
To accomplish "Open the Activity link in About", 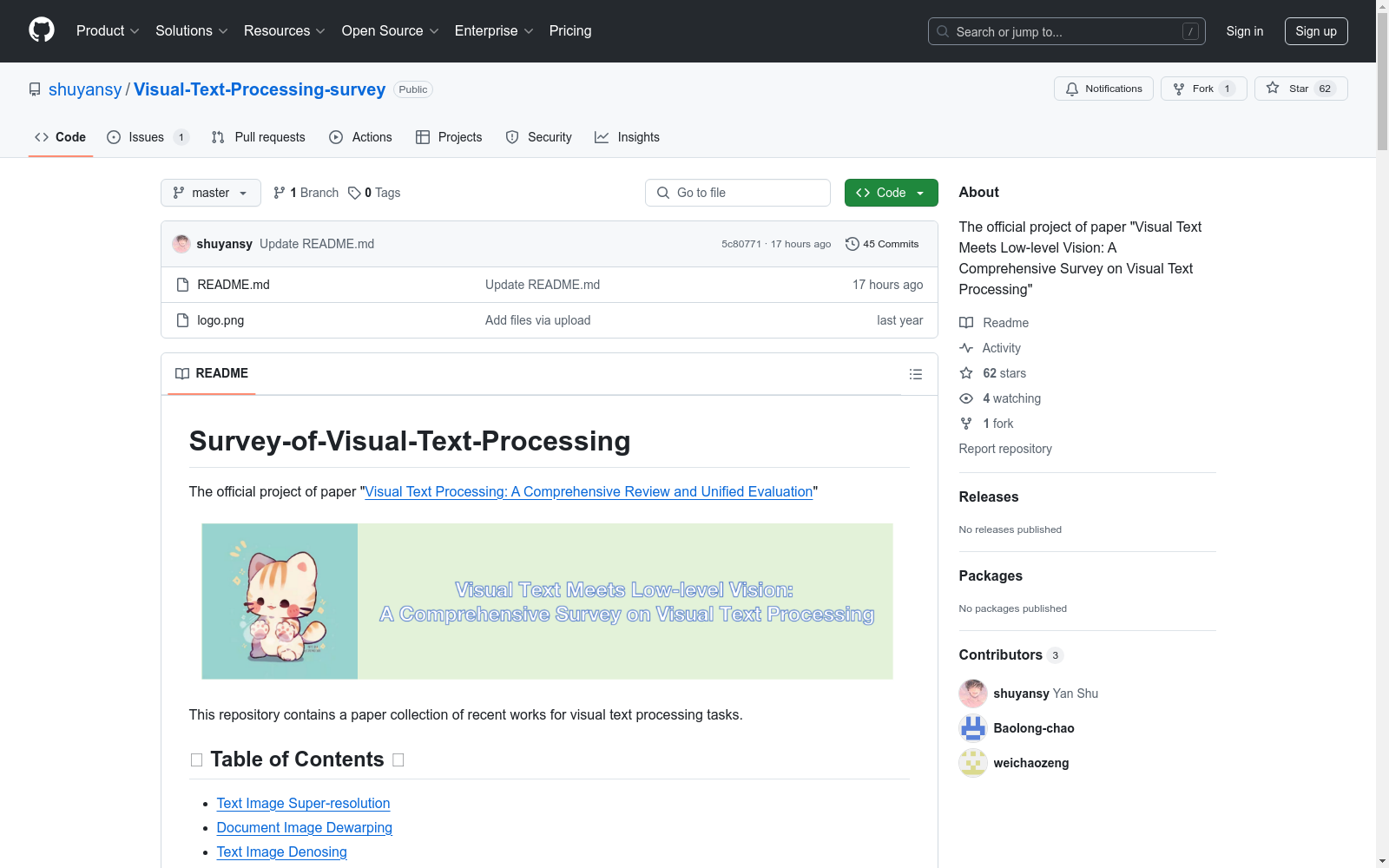I will click(991, 348).
